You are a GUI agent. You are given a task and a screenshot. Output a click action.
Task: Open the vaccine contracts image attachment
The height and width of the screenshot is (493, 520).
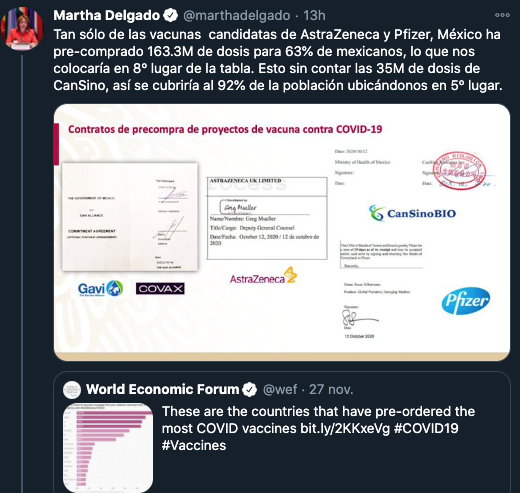pos(282,232)
